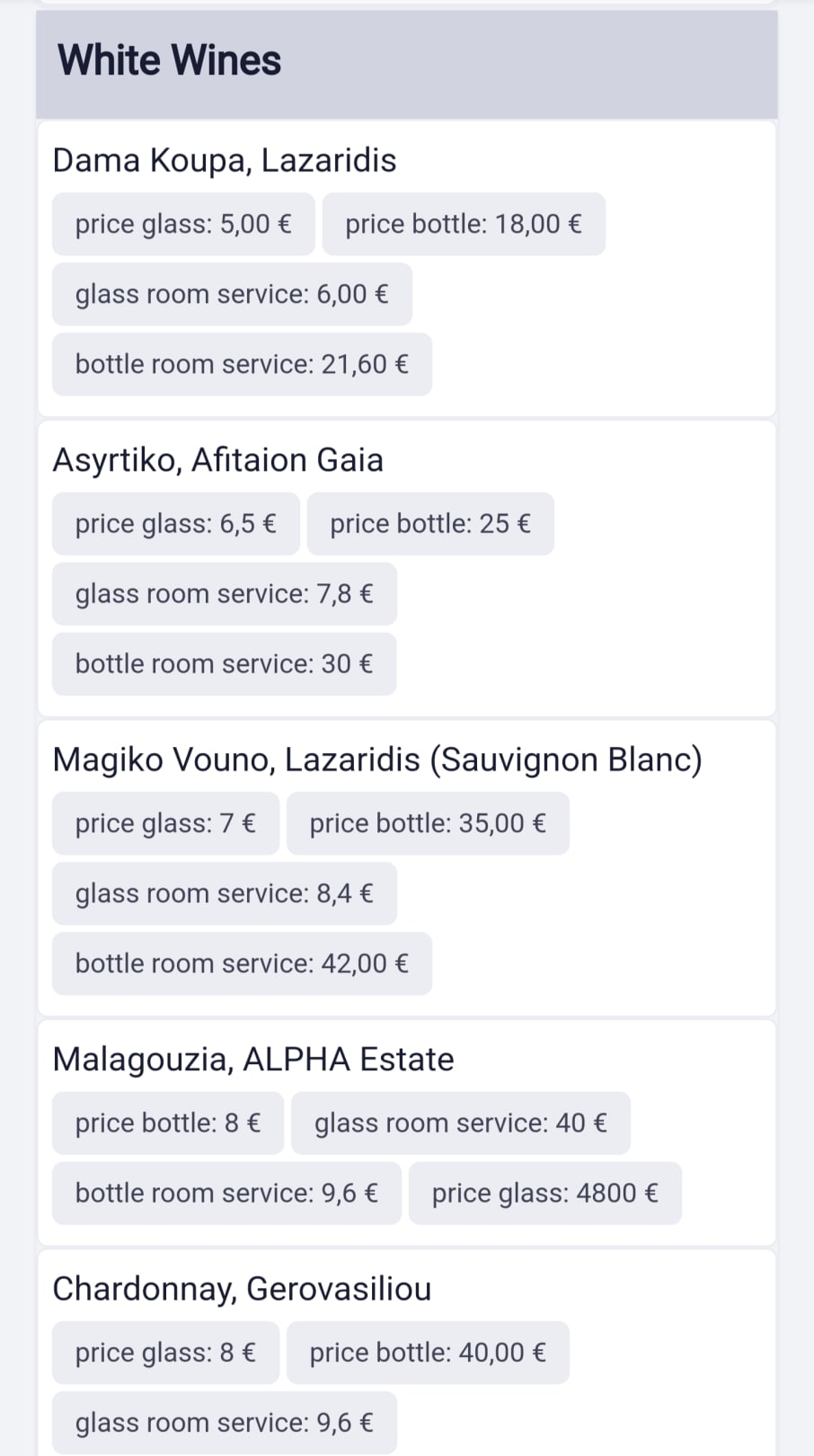This screenshot has width=814, height=1456.
Task: Open the Magiko Vouno Sauvignon Blanc entry
Action: point(377,759)
